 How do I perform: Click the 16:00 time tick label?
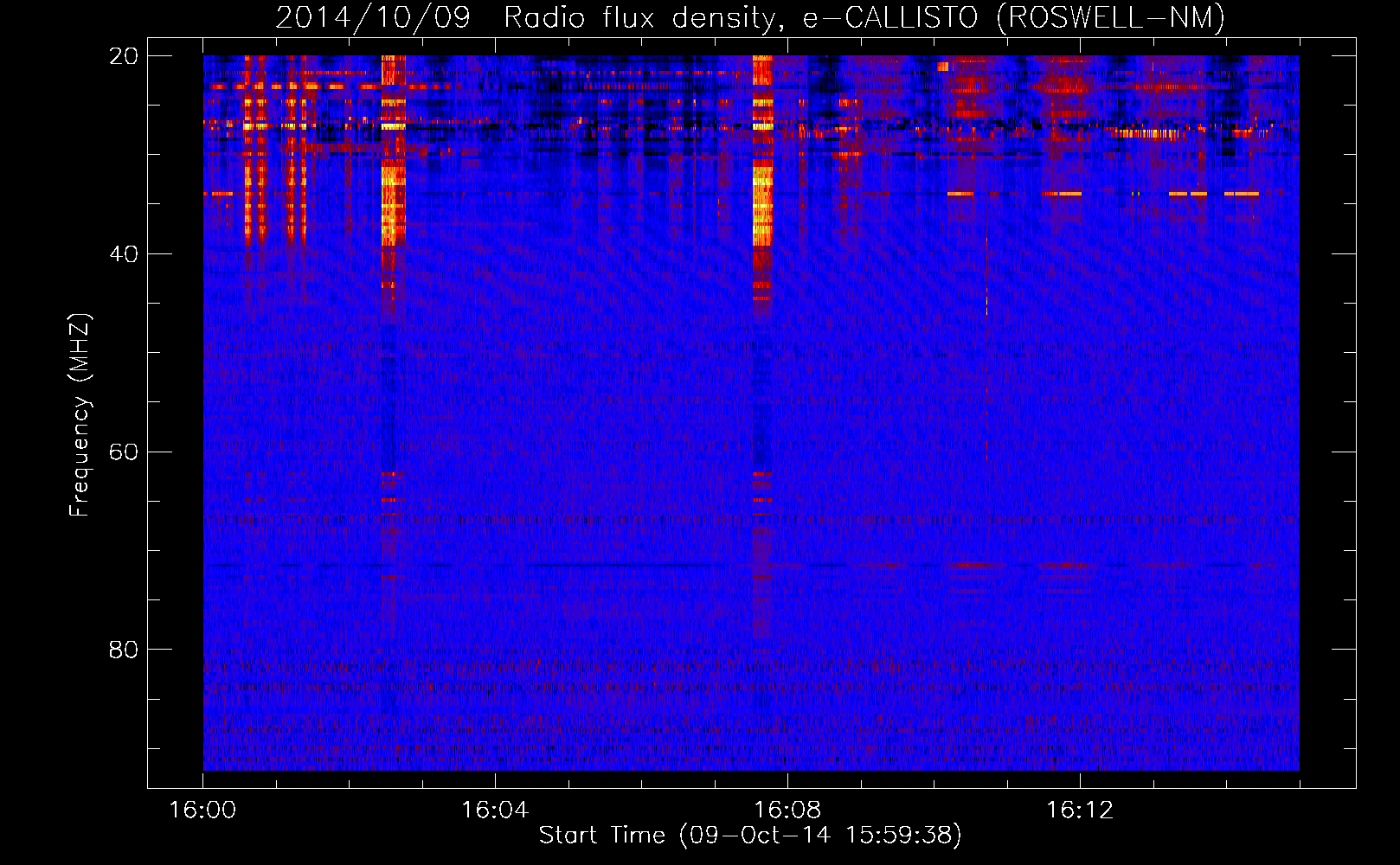point(202,811)
